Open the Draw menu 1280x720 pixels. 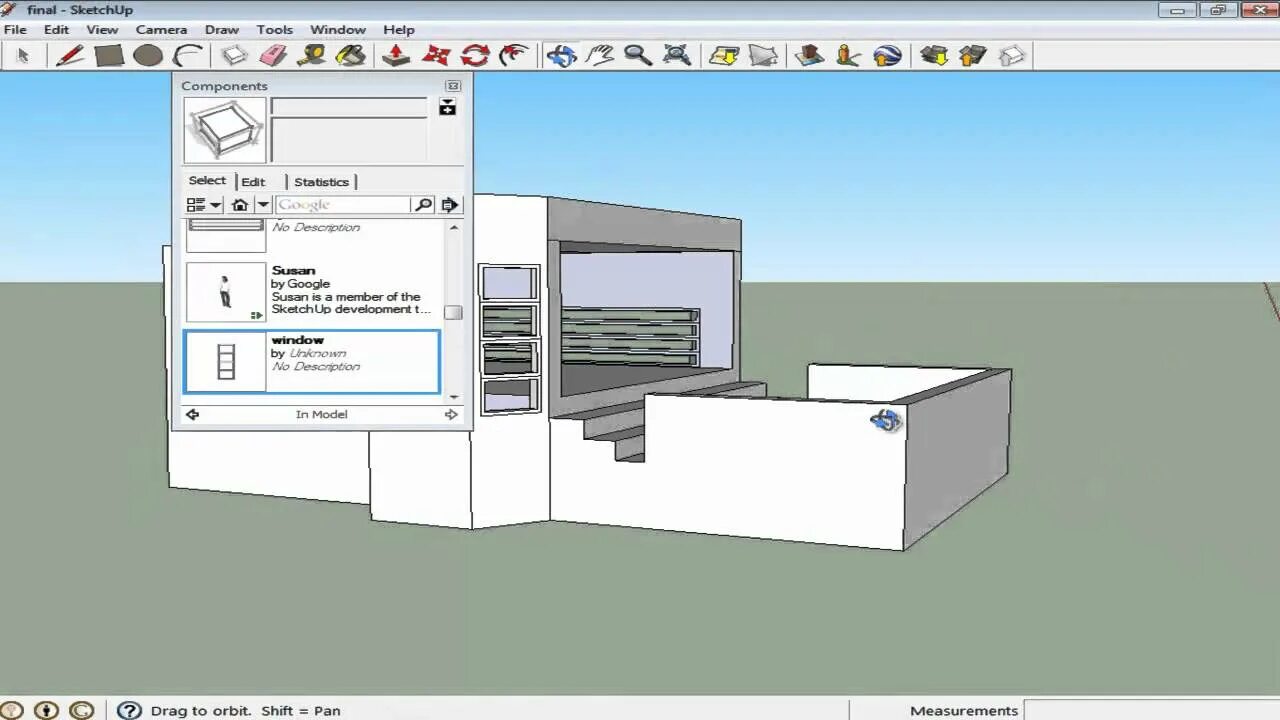[x=222, y=30]
